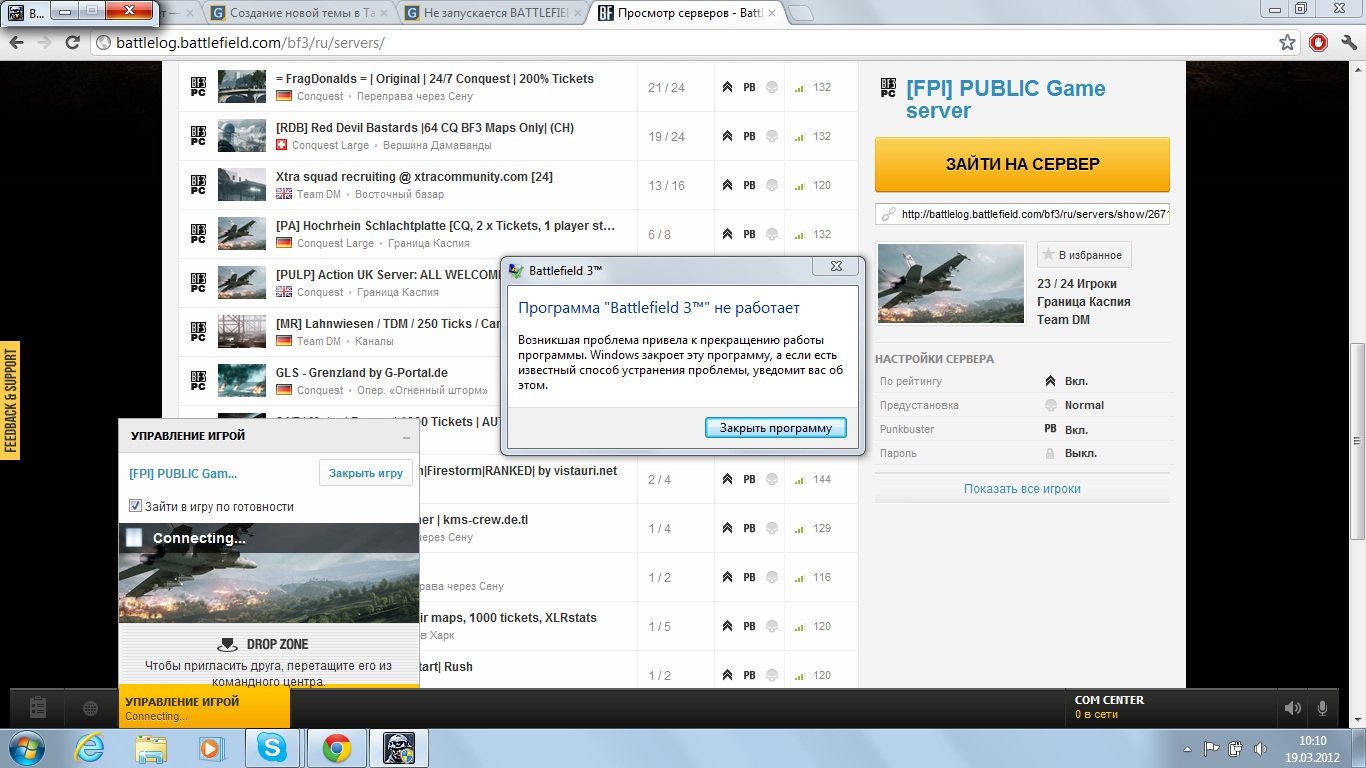
Task: Switch to Skype on the taskbar
Action: [273, 748]
